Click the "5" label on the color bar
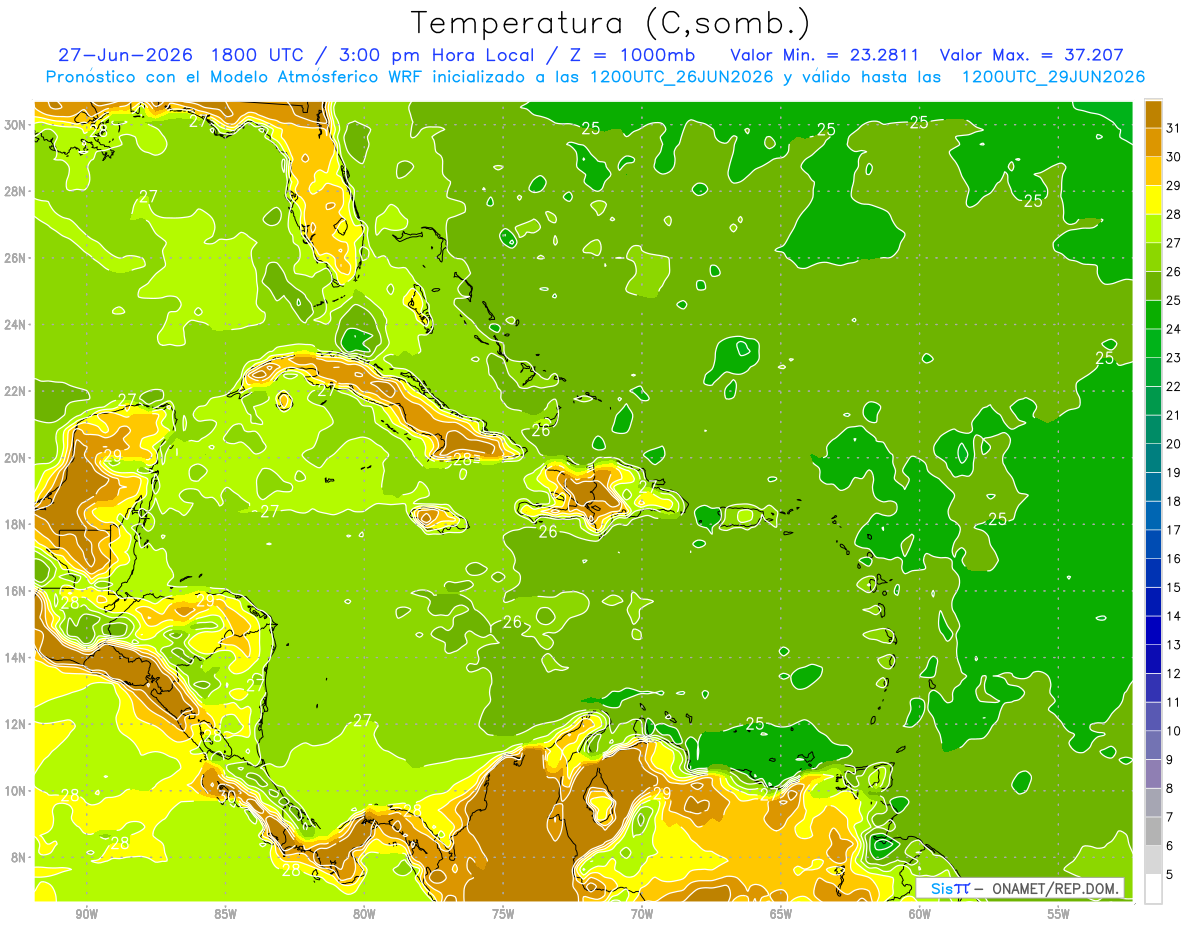The width and height of the screenshot is (1200, 927). click(x=1171, y=874)
